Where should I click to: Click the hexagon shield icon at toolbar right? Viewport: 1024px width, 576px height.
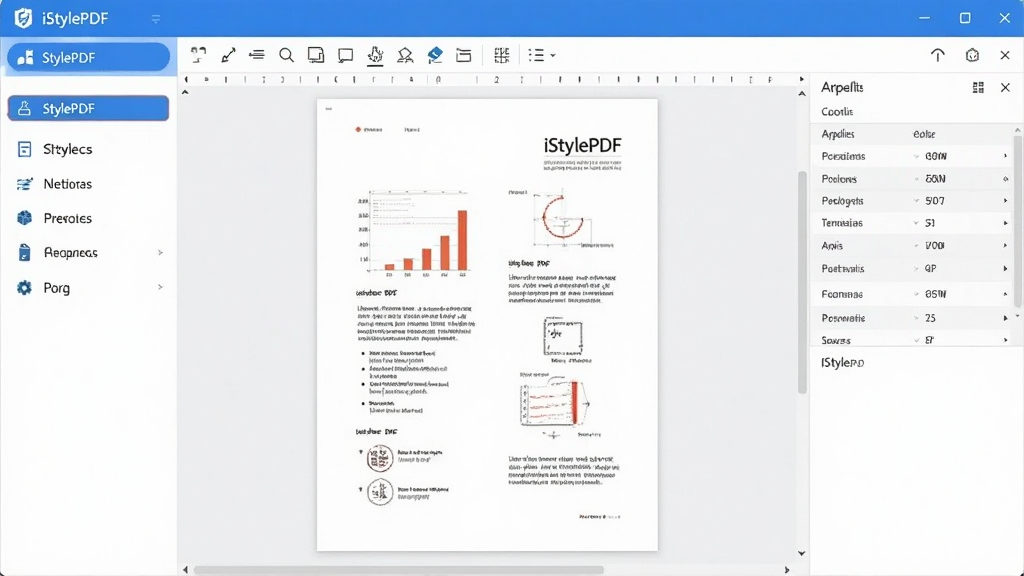tap(972, 55)
